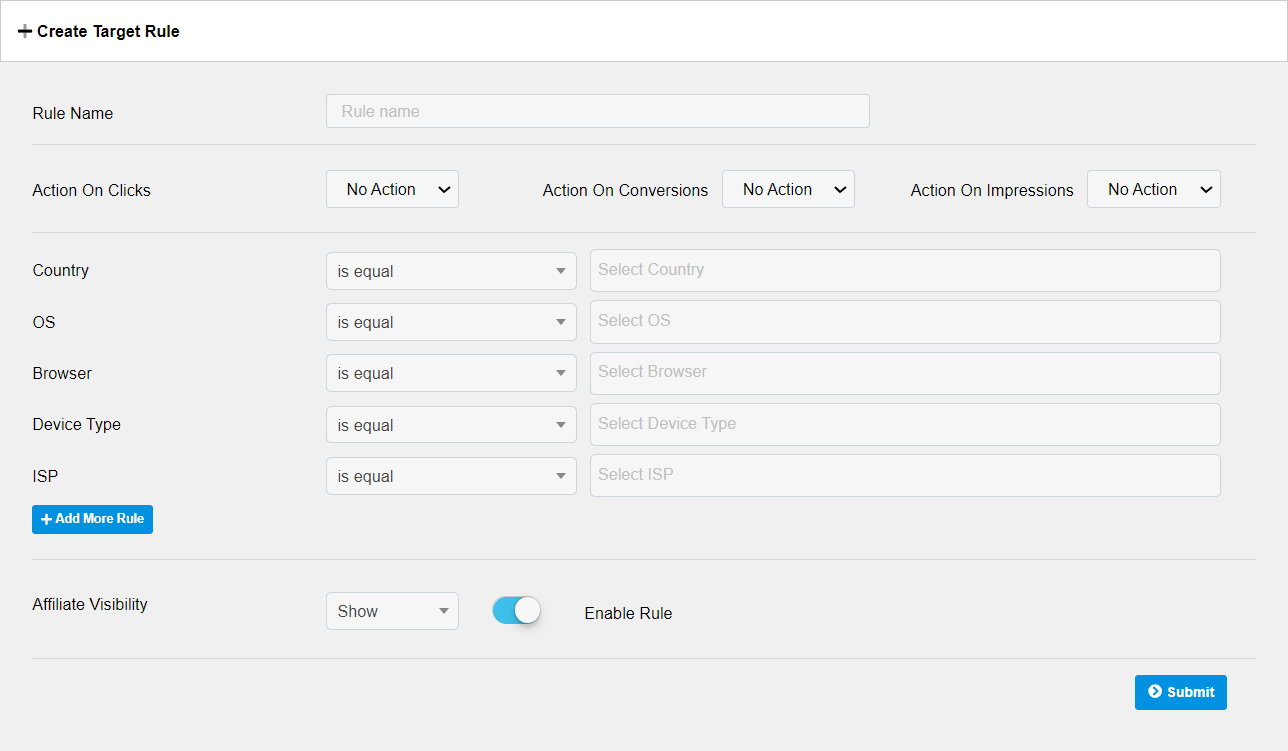Click the Select Country field

[x=905, y=270]
